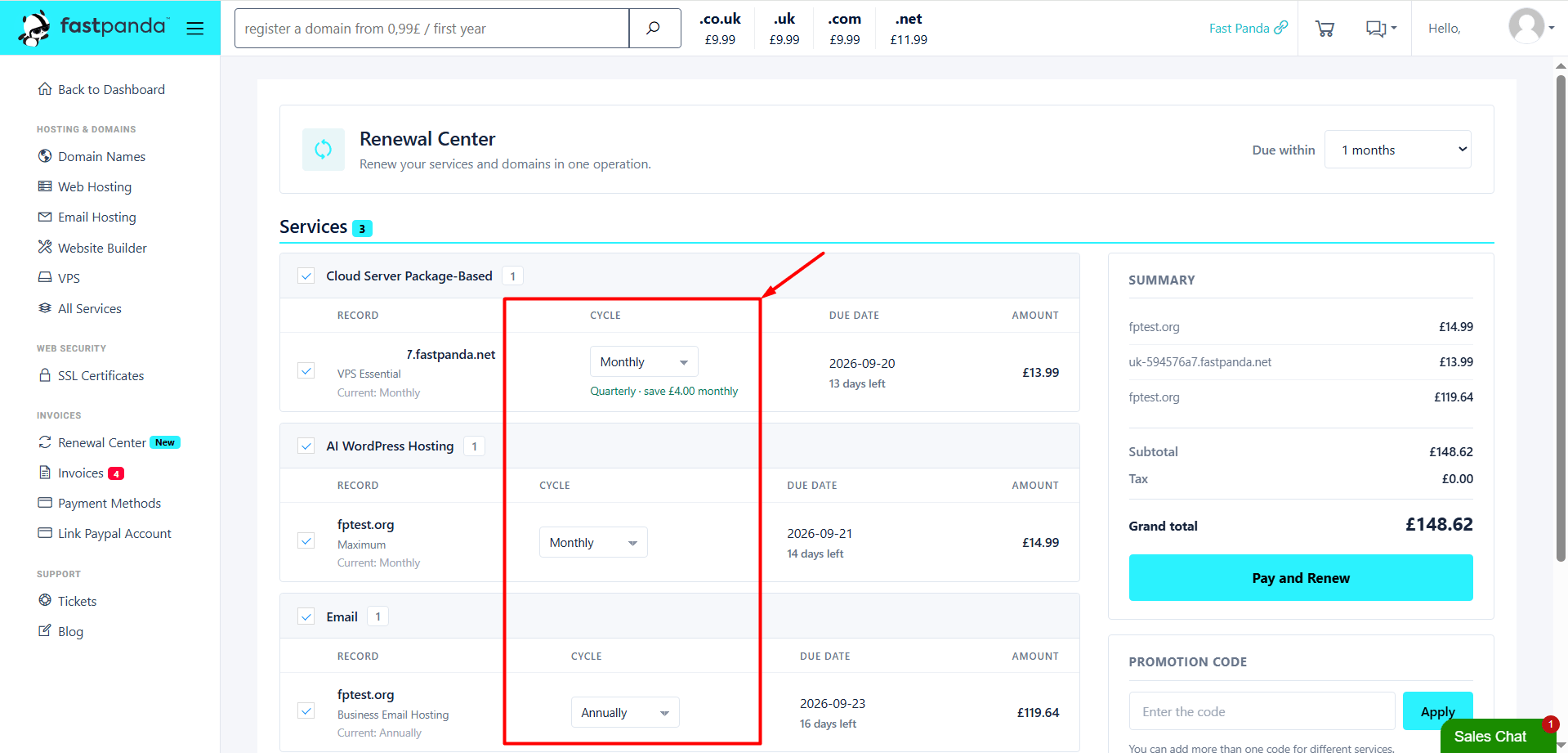Click the 2026-09-23 due date
The image size is (1568, 753).
point(833,703)
